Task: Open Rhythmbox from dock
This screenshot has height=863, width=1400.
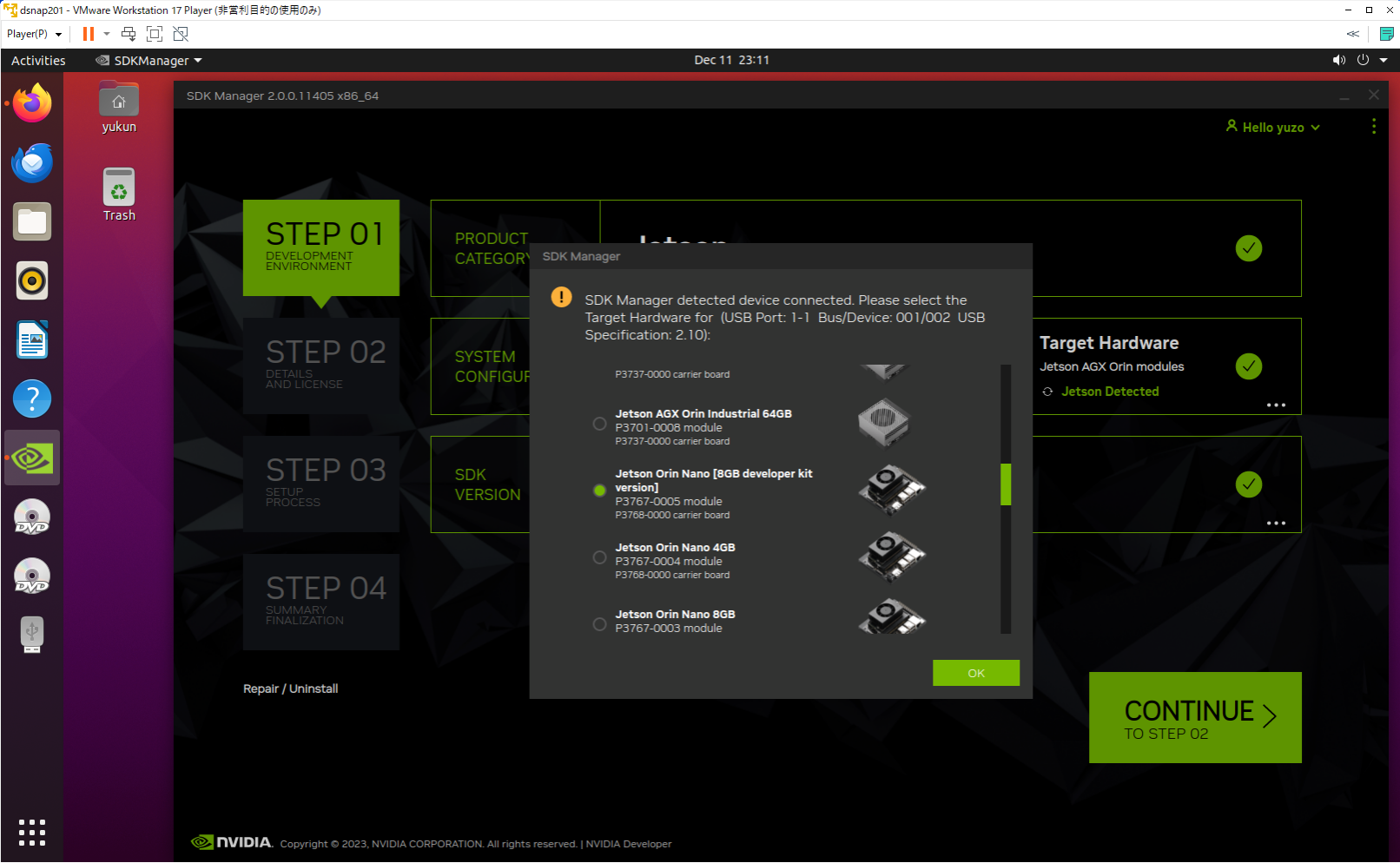Action: [x=32, y=280]
